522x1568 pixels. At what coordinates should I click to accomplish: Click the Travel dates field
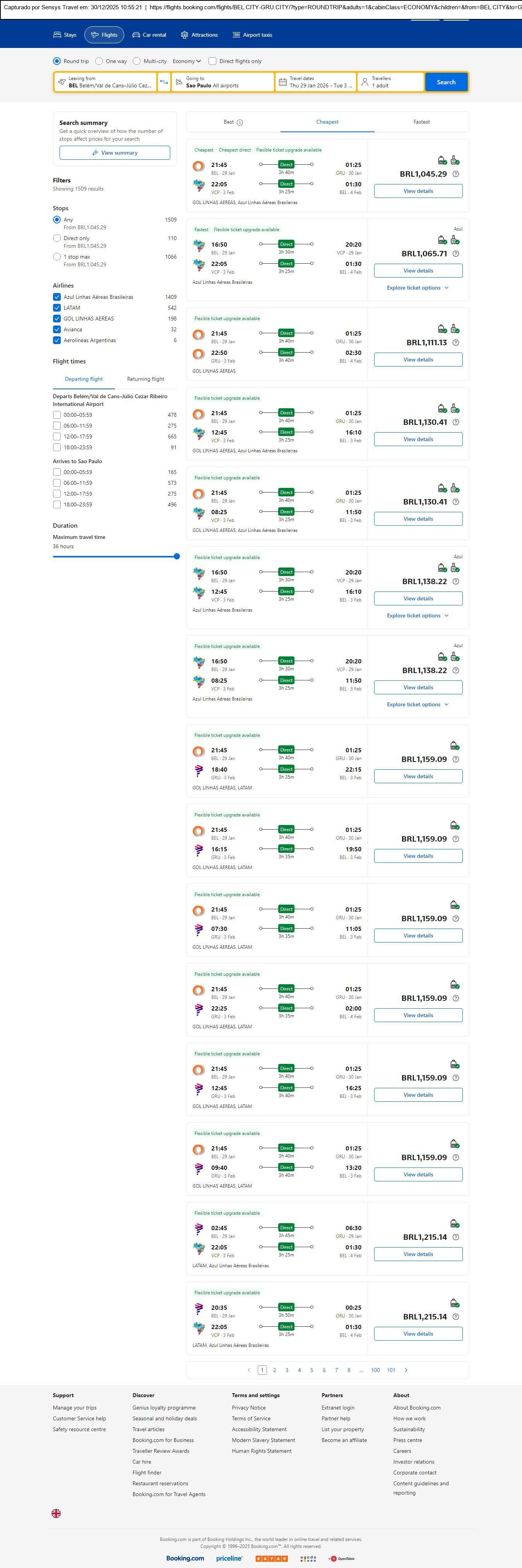coord(315,82)
